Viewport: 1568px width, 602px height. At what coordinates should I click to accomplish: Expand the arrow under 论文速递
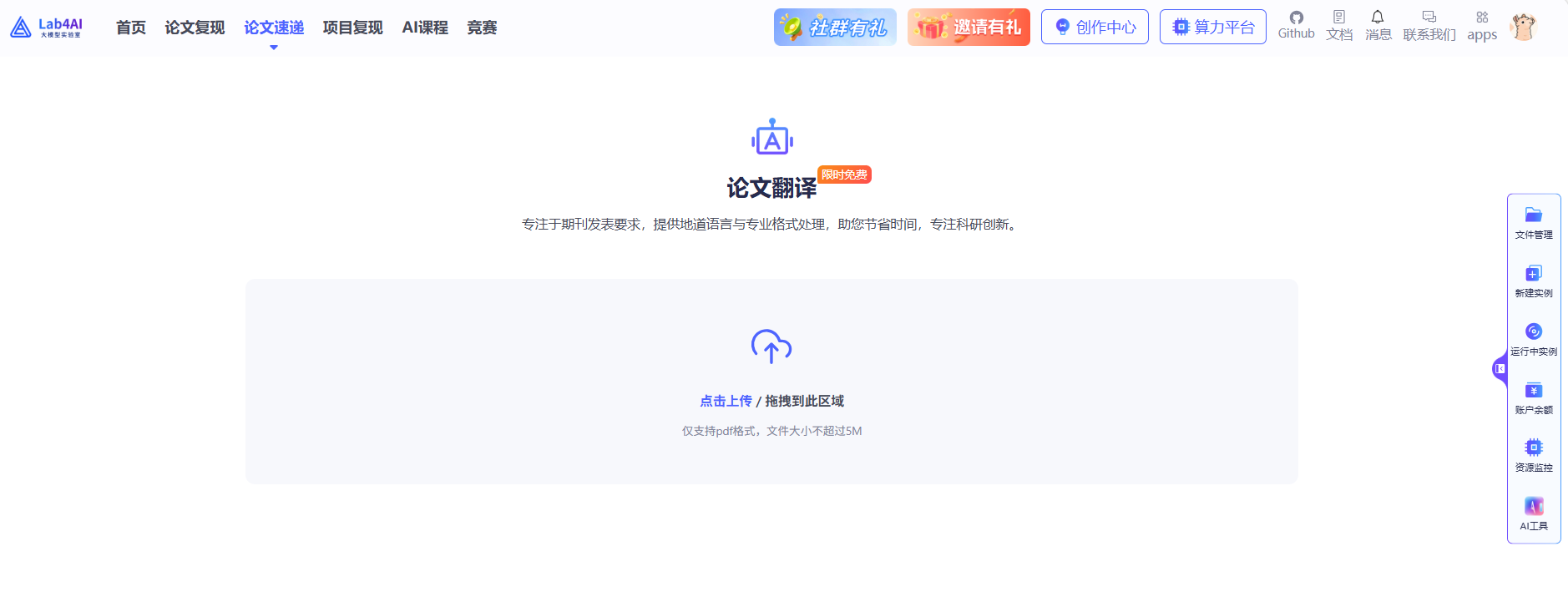point(274,48)
